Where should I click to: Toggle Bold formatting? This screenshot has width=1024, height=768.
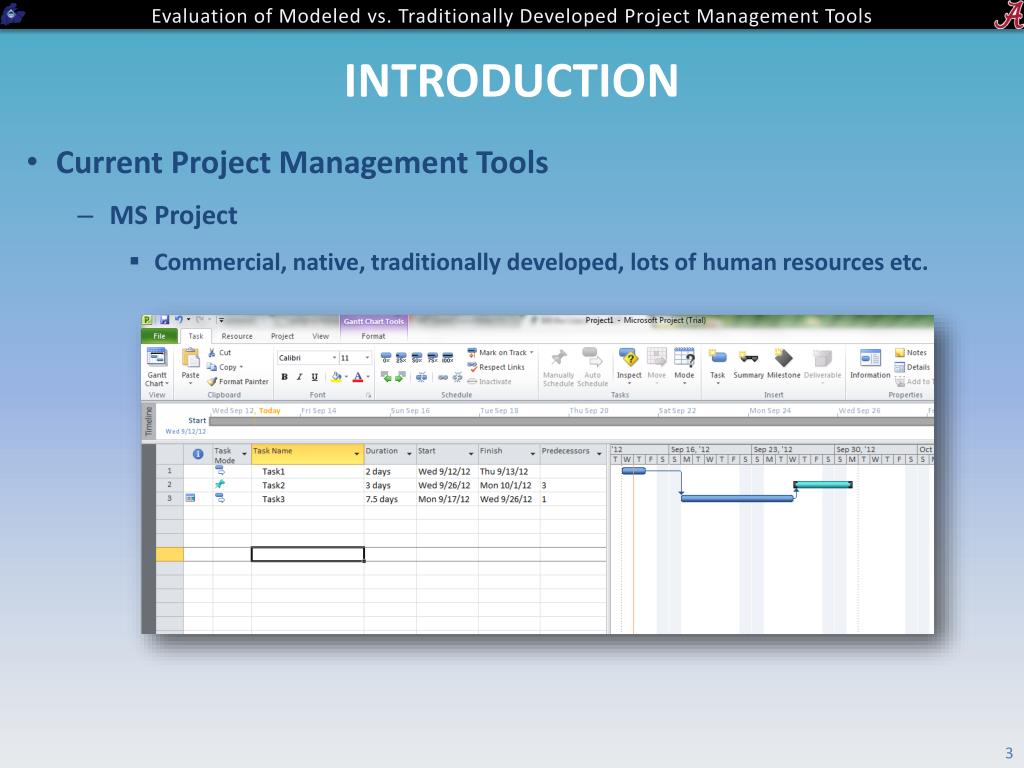(284, 377)
